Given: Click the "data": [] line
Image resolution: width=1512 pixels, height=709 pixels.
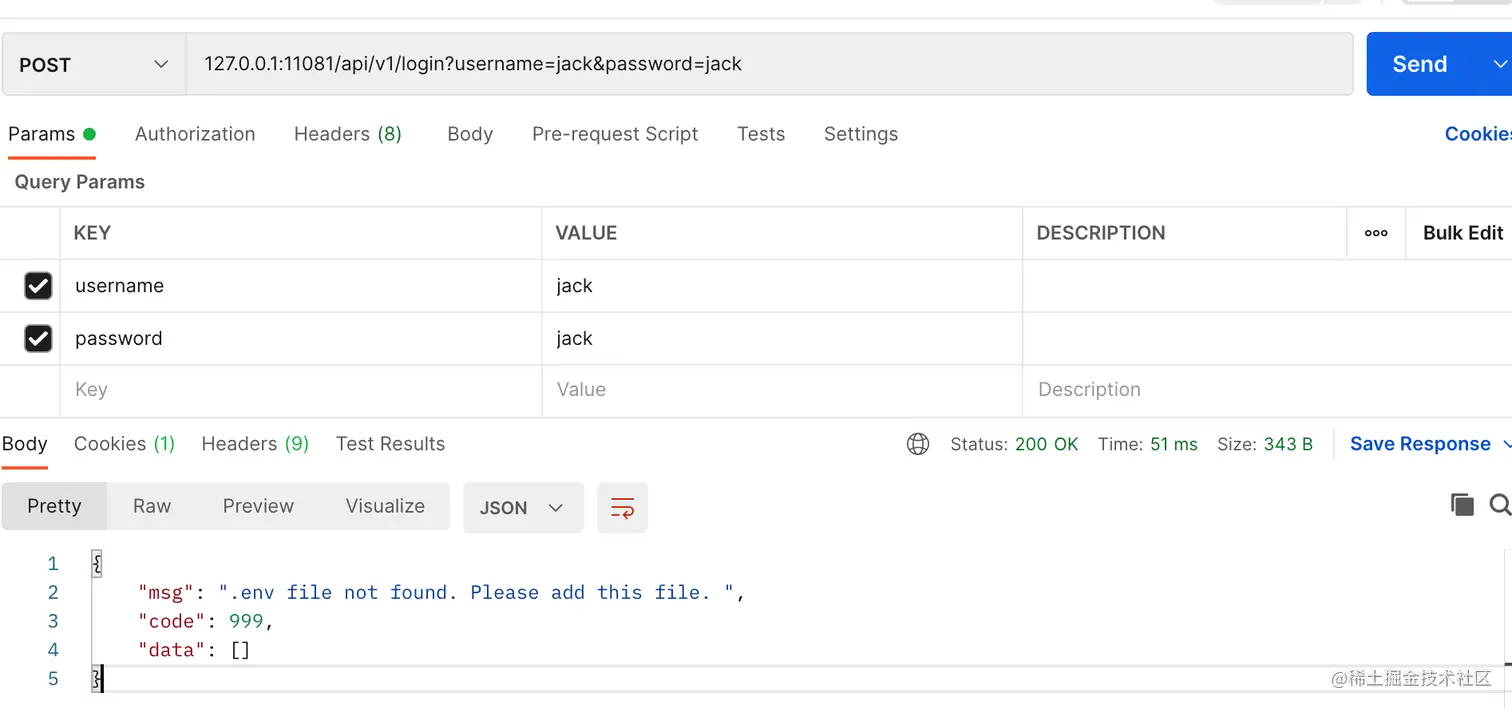Looking at the screenshot, I should (x=194, y=650).
